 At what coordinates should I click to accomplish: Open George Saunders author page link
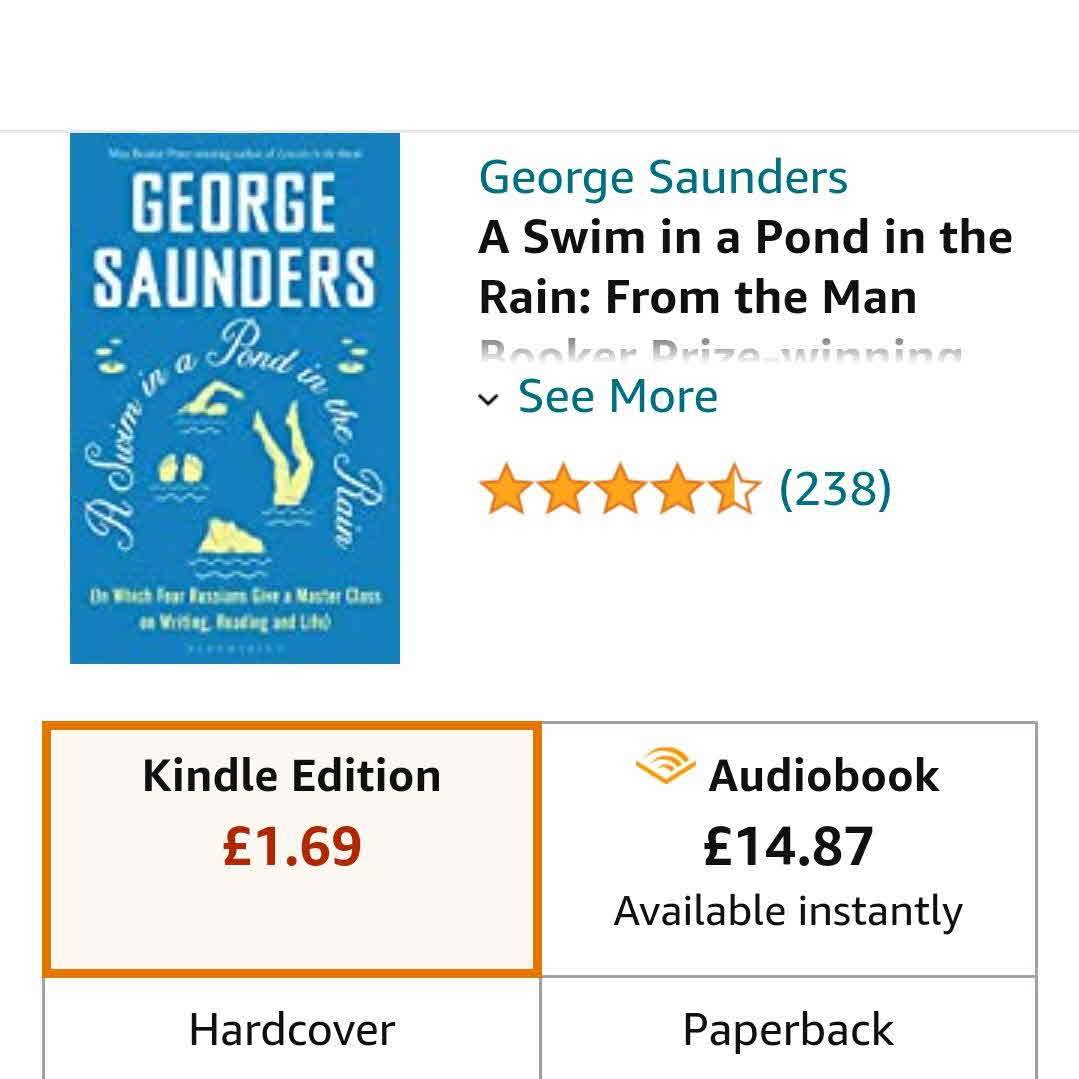point(663,178)
